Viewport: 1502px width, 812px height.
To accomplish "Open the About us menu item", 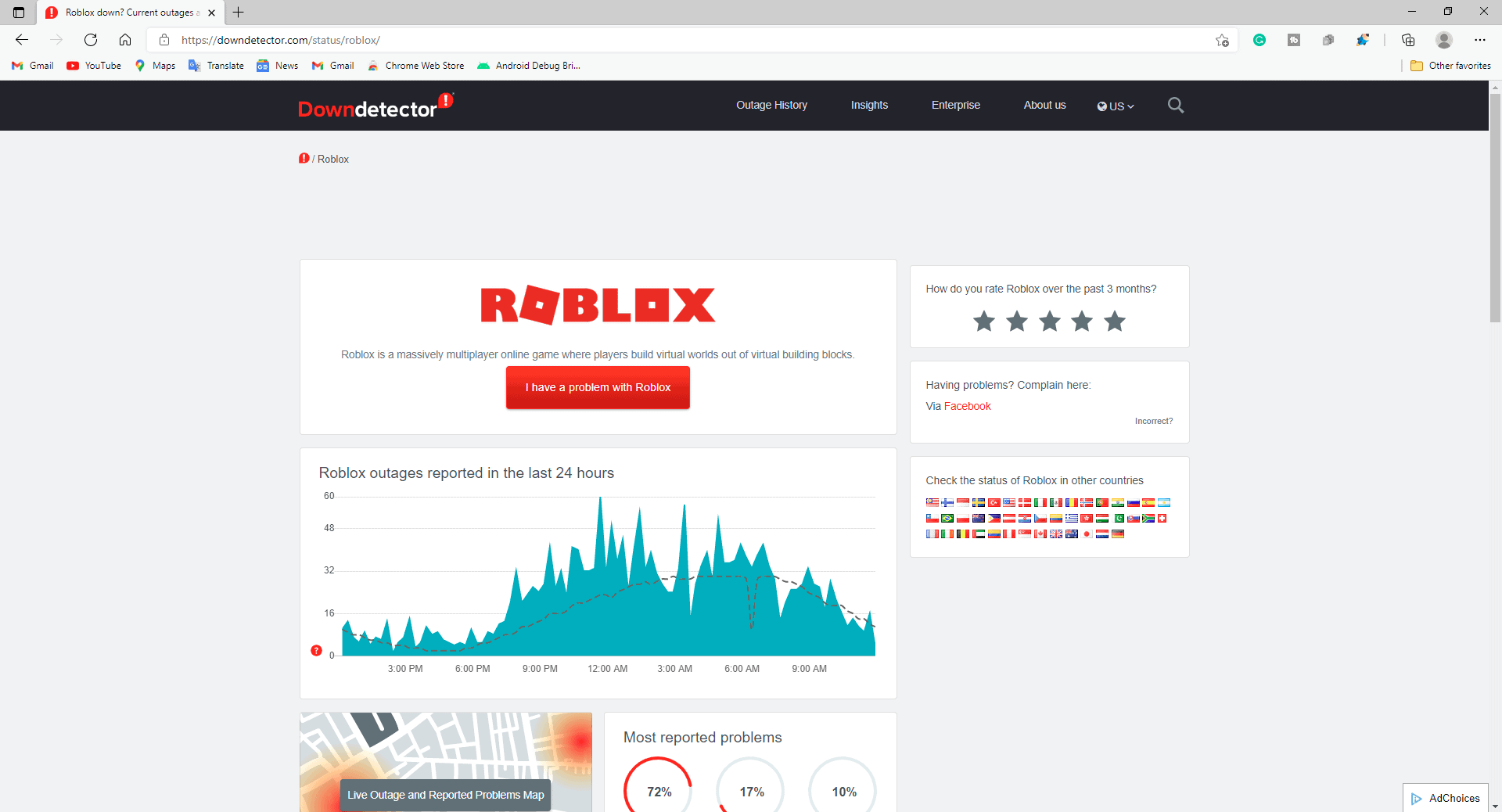I will pos(1044,105).
